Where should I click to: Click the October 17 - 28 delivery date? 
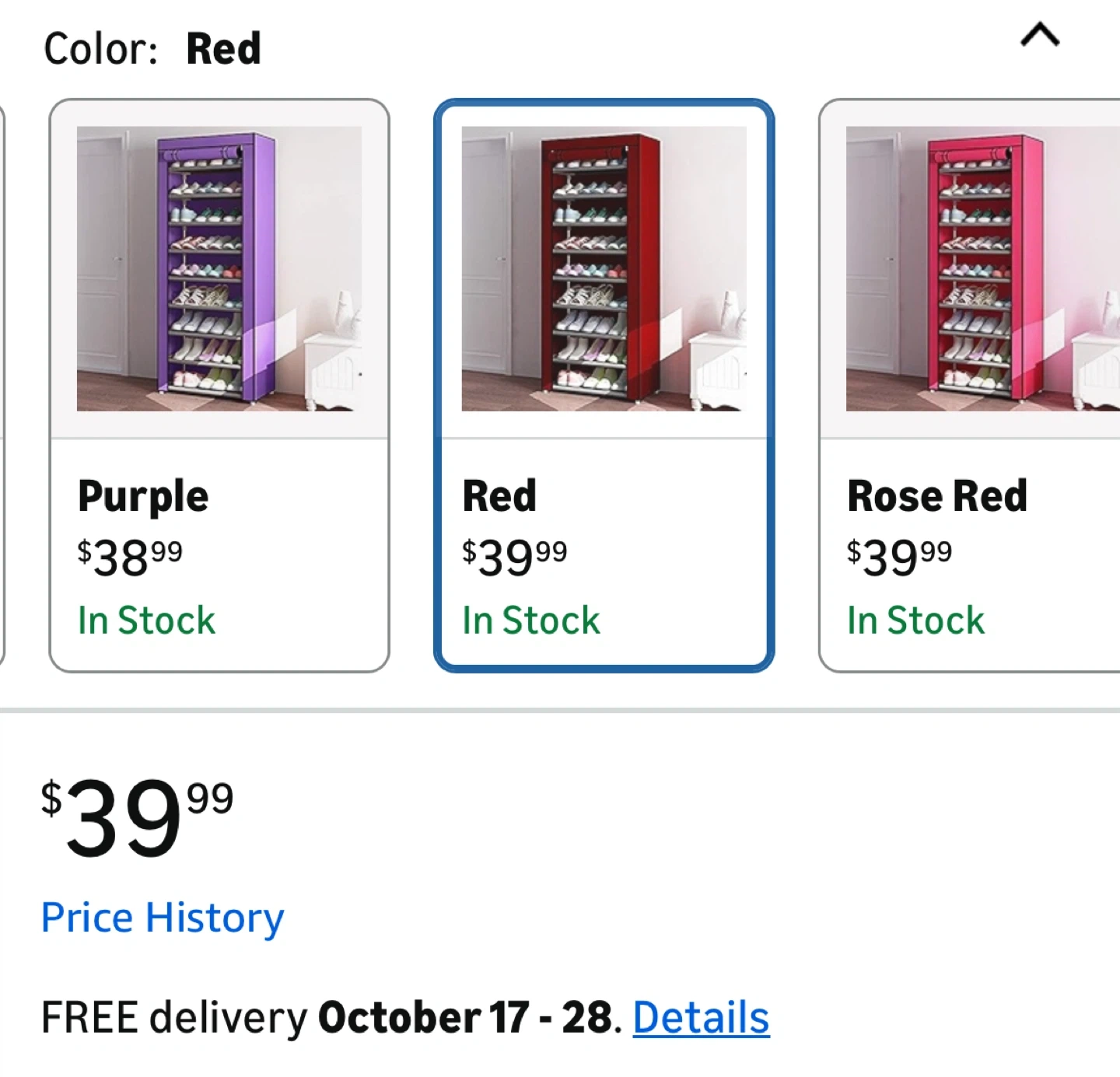[464, 1017]
